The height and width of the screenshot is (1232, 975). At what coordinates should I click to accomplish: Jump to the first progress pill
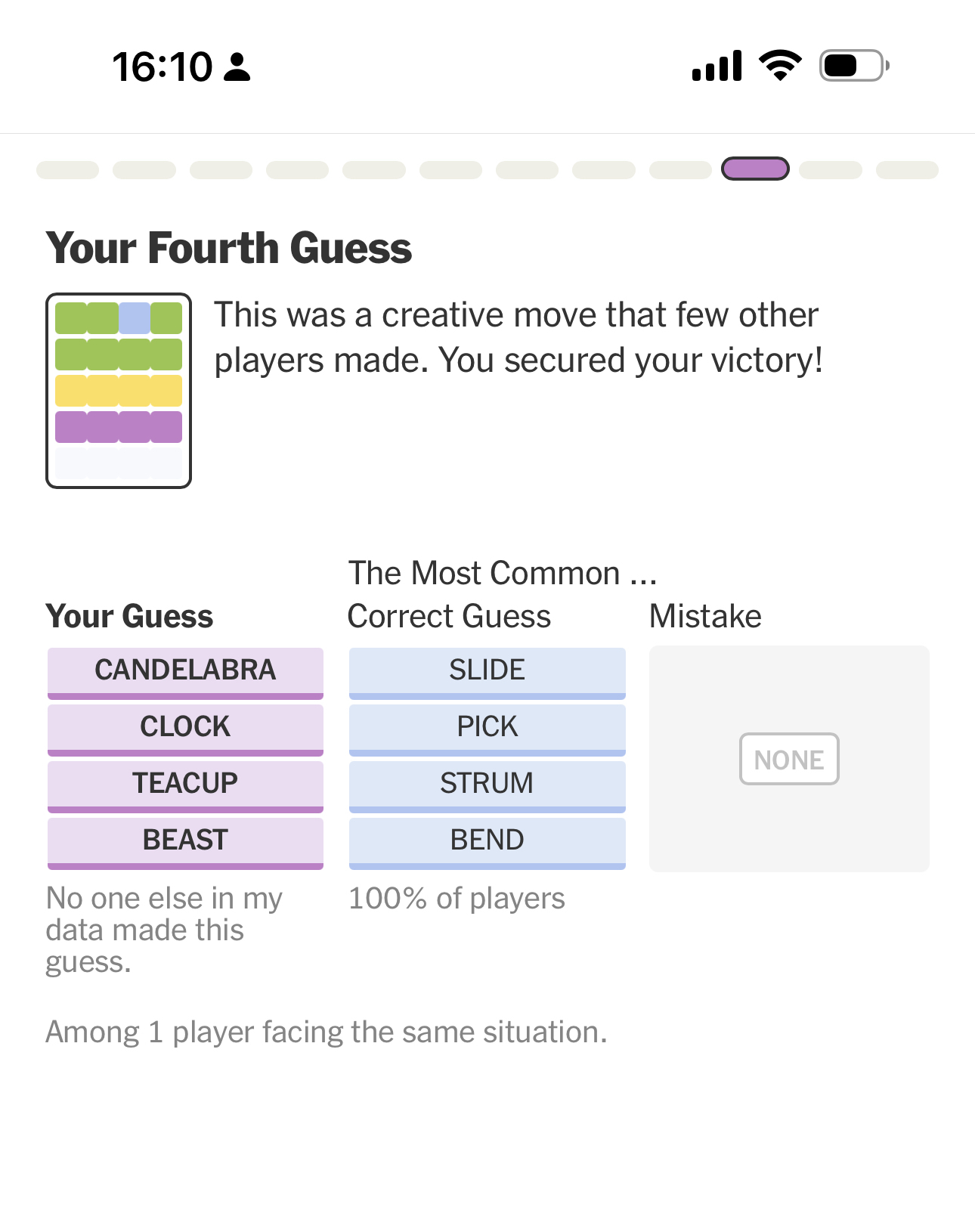67,169
